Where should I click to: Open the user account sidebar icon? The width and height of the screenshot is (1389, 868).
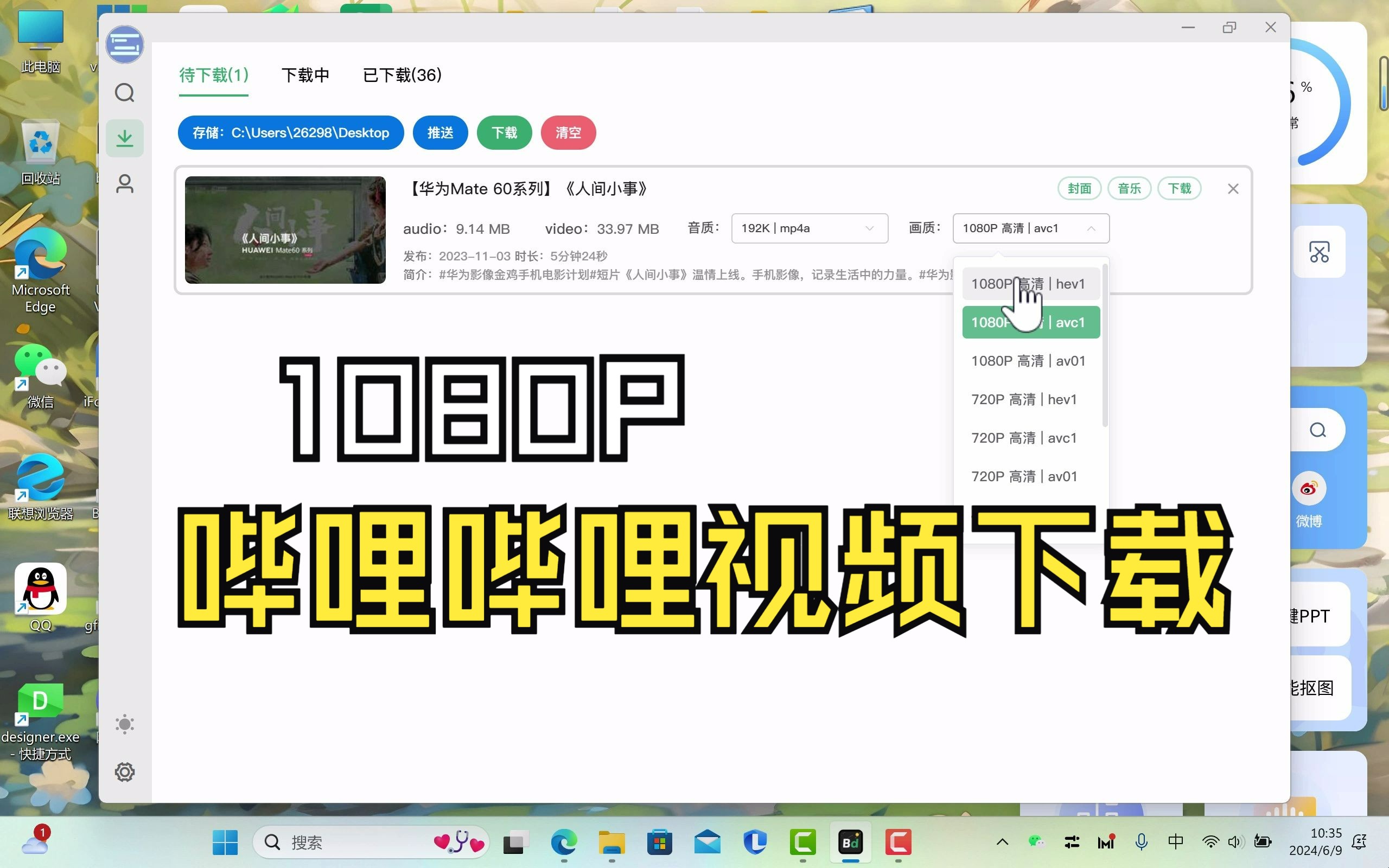pyautogui.click(x=125, y=184)
